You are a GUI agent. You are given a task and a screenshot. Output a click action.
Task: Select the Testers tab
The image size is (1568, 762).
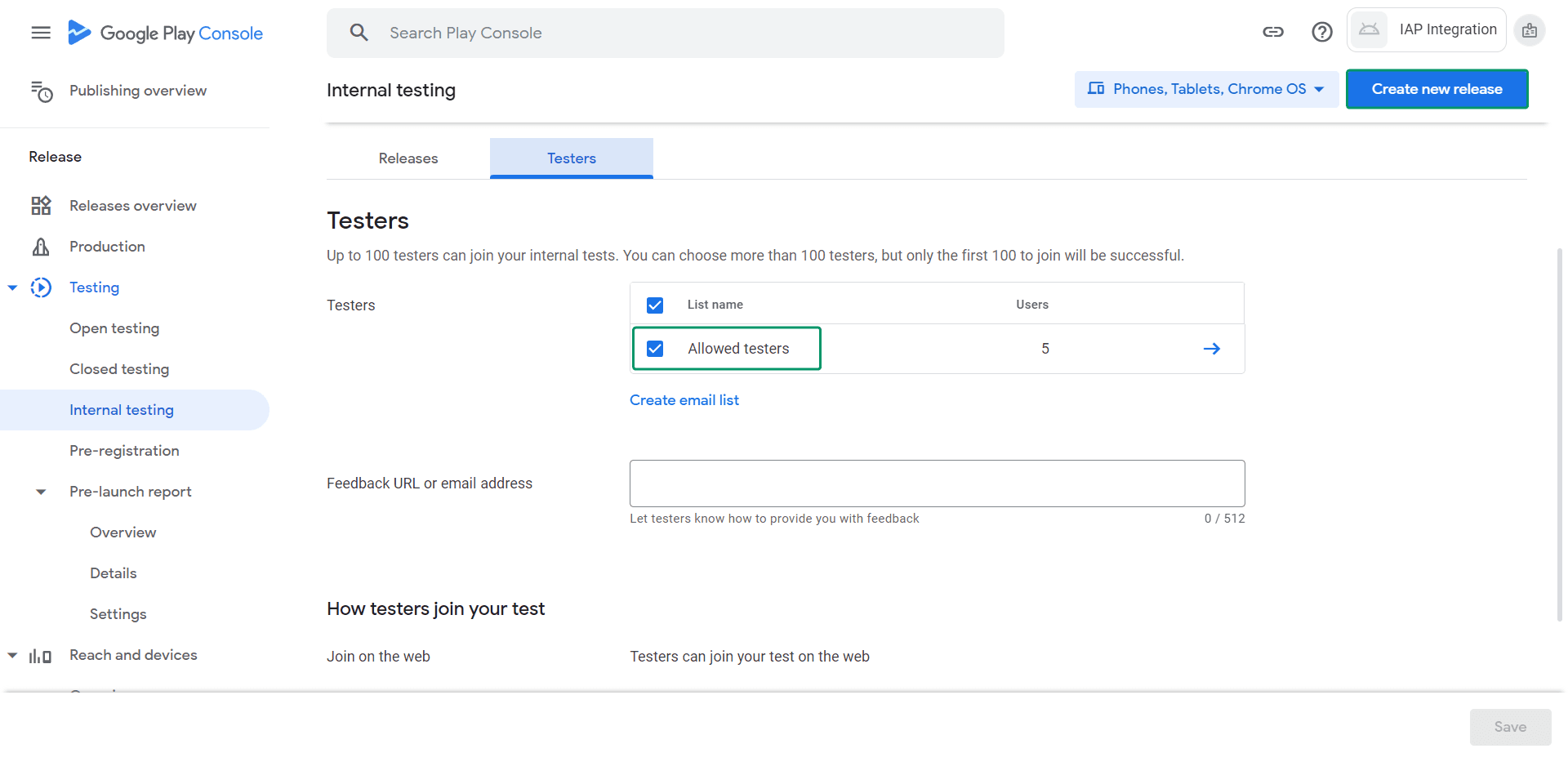[x=572, y=158]
